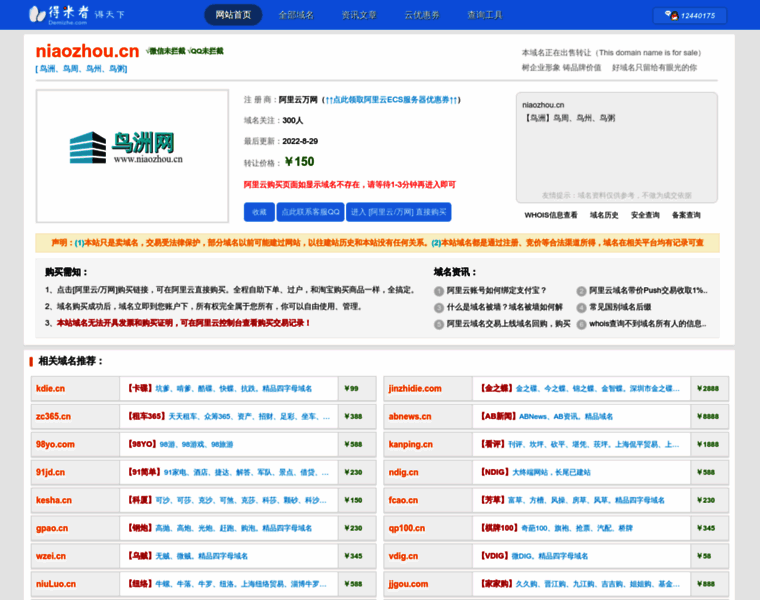Click number 6 bullet beside whois查询 article
The height and width of the screenshot is (600, 760).
point(581,324)
